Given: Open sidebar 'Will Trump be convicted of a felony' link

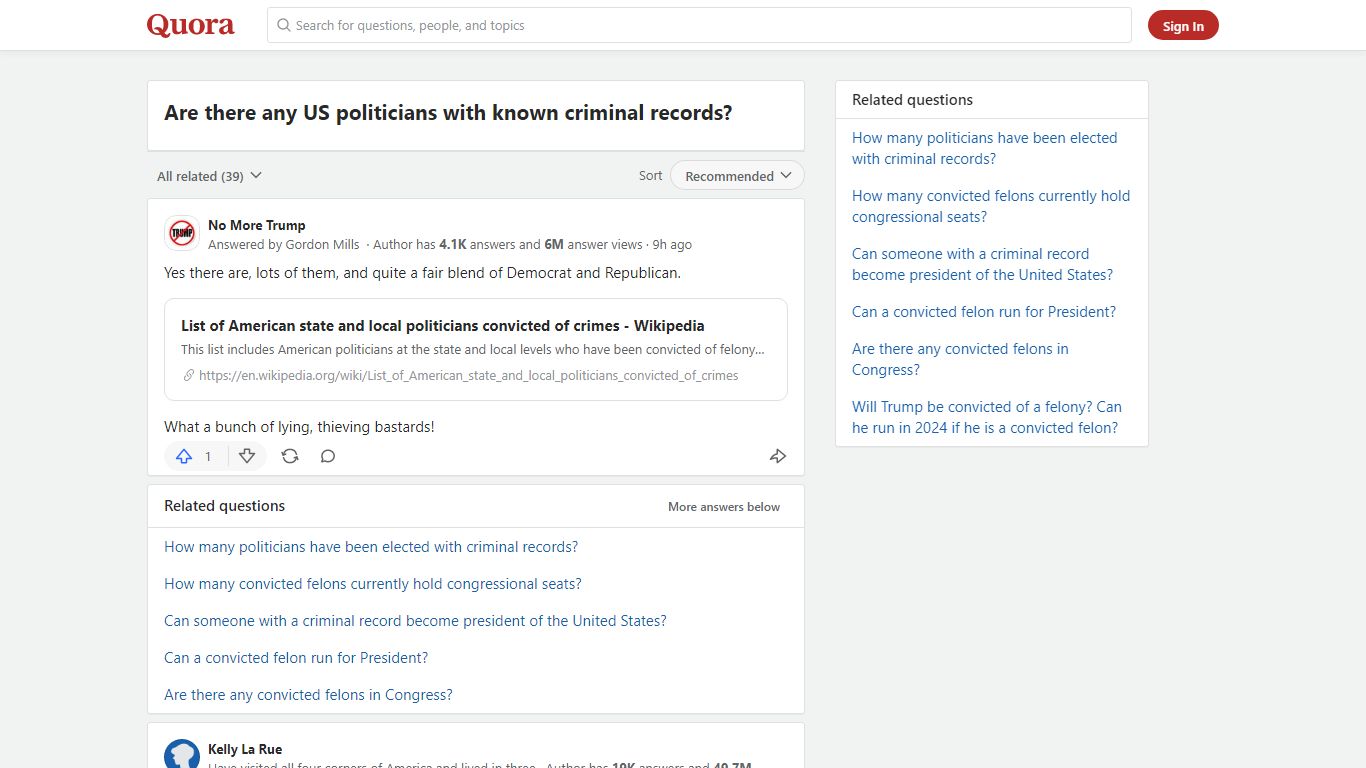Looking at the screenshot, I should [987, 417].
